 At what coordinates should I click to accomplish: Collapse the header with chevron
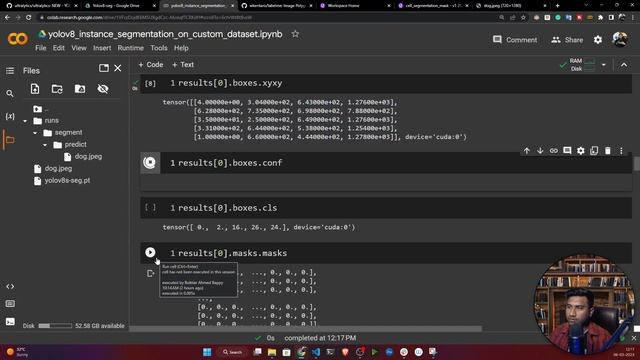[x=624, y=64]
